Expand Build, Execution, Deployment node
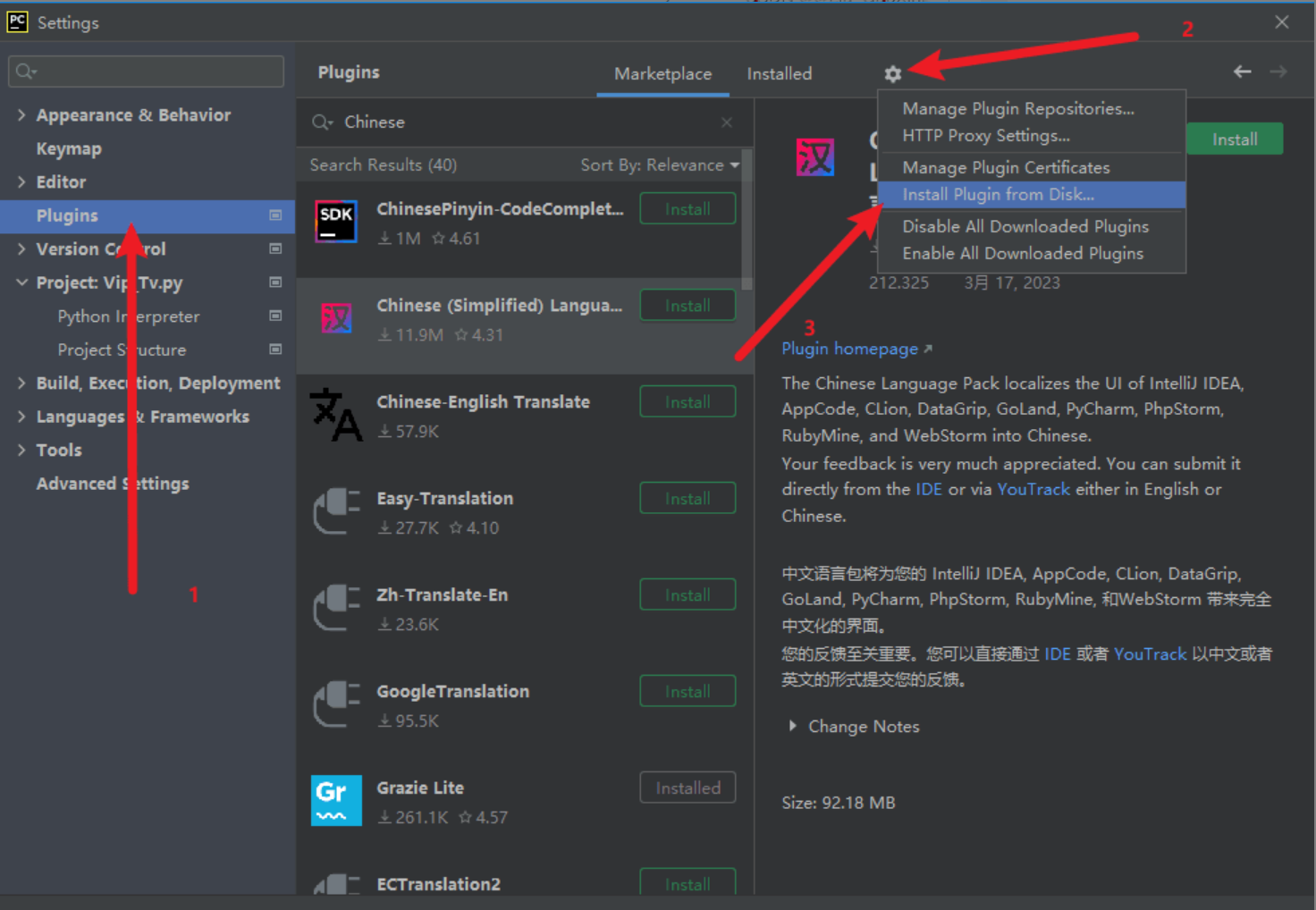The height and width of the screenshot is (910, 1316). (x=21, y=383)
